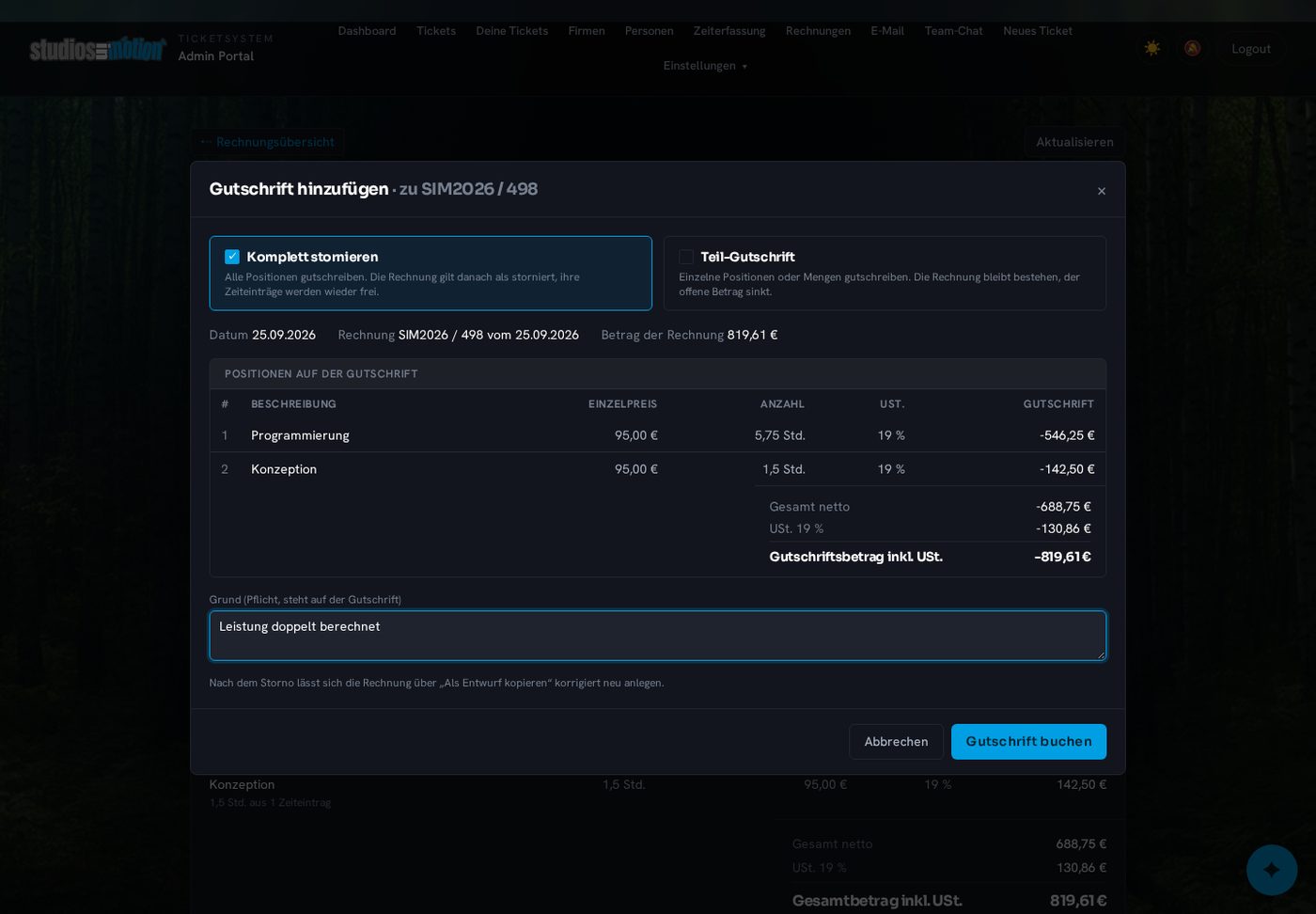Viewport: 1316px width, 914px height.
Task: Click the -142,50 € credit amount
Action: pos(1067,469)
